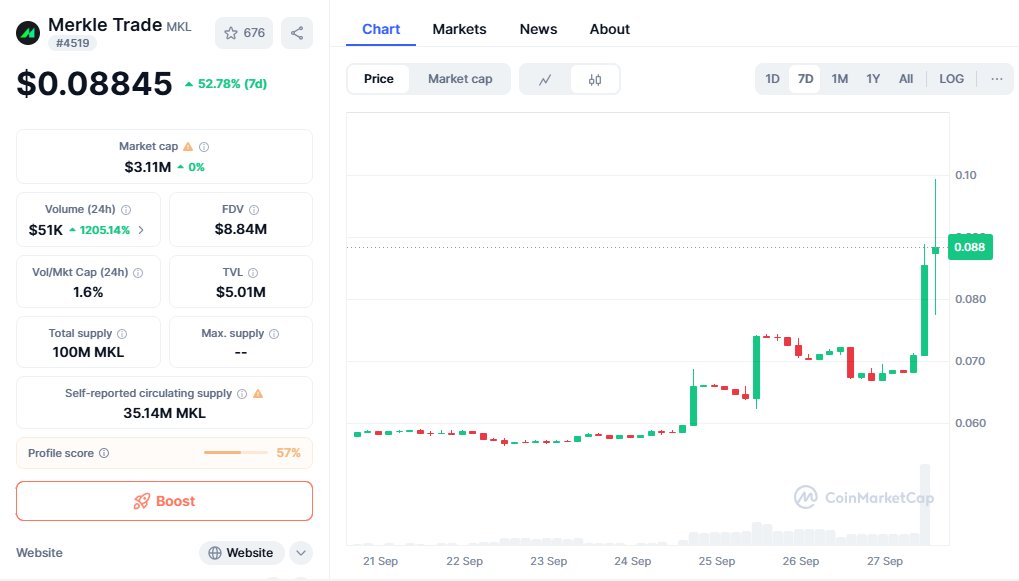
Task: Toggle LOG scale on chart
Action: click(951, 79)
